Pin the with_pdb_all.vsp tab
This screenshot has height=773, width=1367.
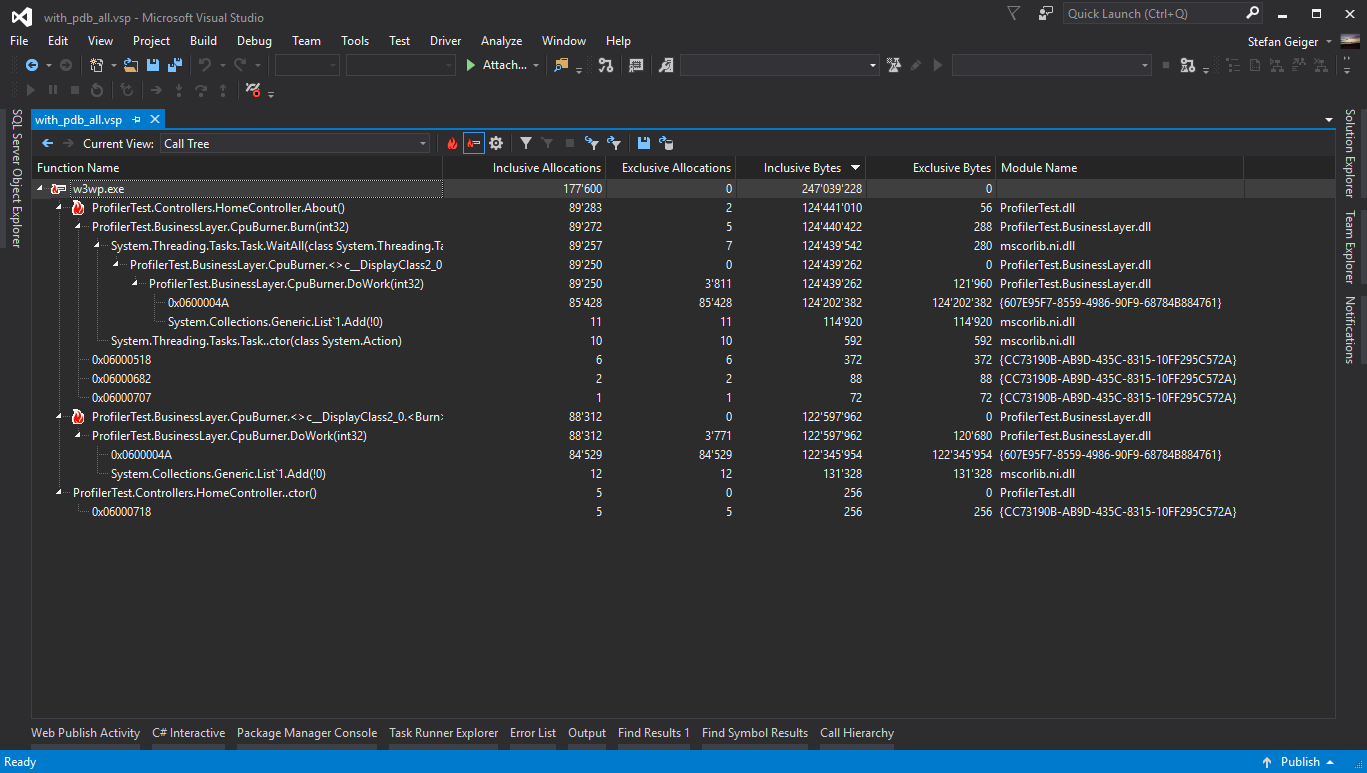tap(136, 119)
